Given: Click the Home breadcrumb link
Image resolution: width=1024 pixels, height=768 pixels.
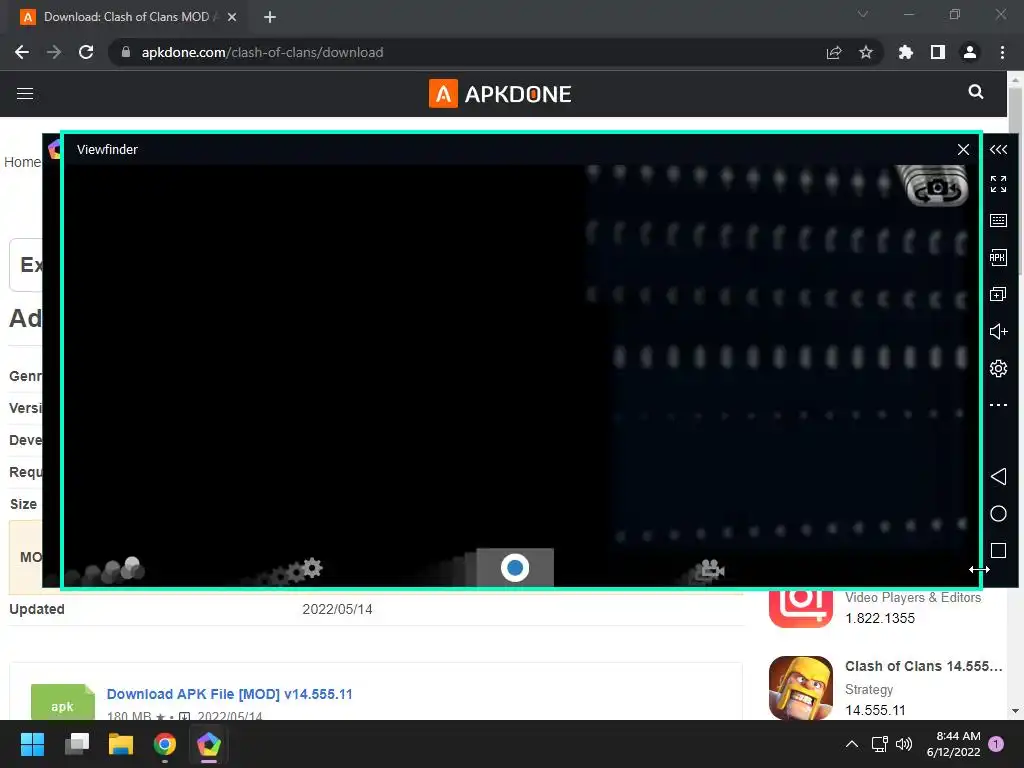Looking at the screenshot, I should (x=22, y=162).
